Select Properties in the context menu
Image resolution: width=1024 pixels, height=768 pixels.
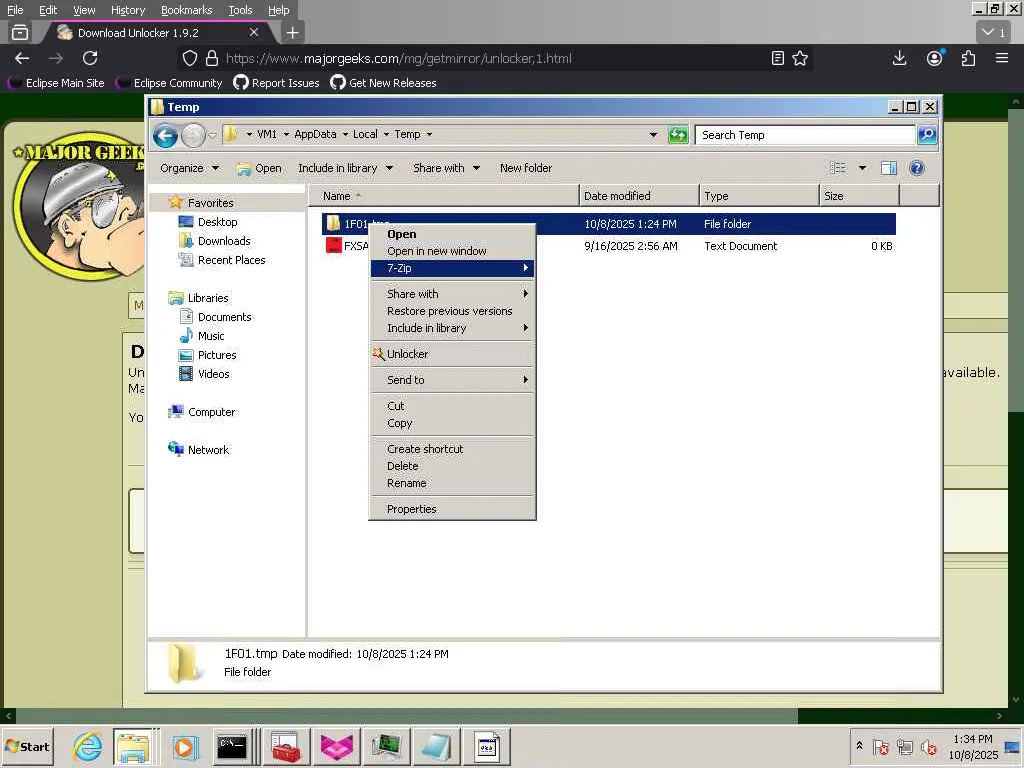point(452,509)
